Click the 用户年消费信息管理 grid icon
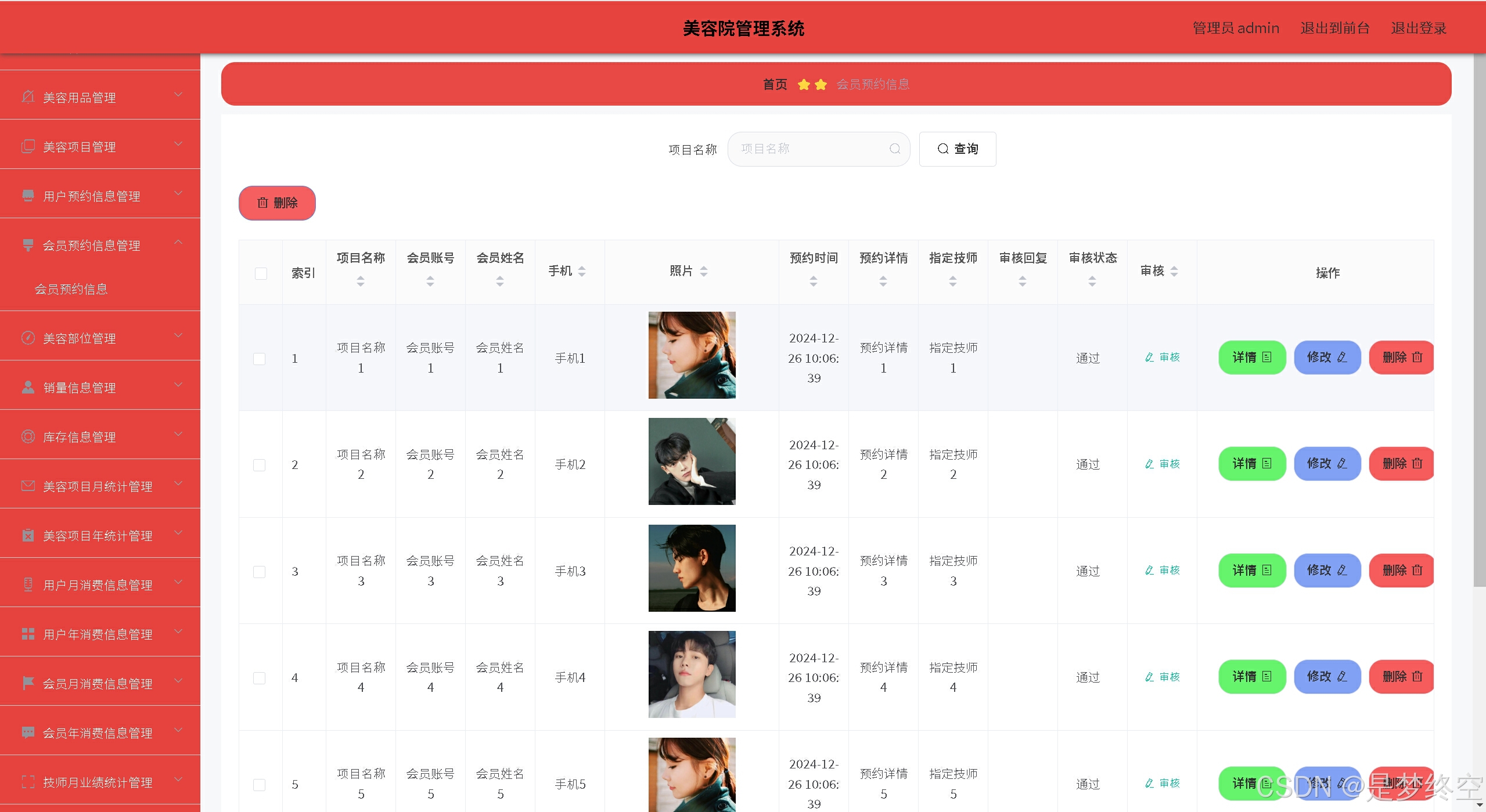The height and width of the screenshot is (812, 1486). (x=28, y=634)
